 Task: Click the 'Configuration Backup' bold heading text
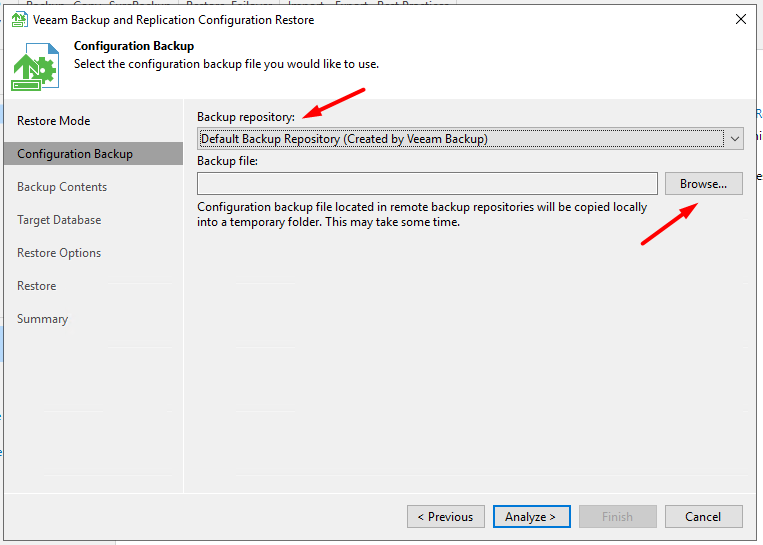click(x=134, y=46)
